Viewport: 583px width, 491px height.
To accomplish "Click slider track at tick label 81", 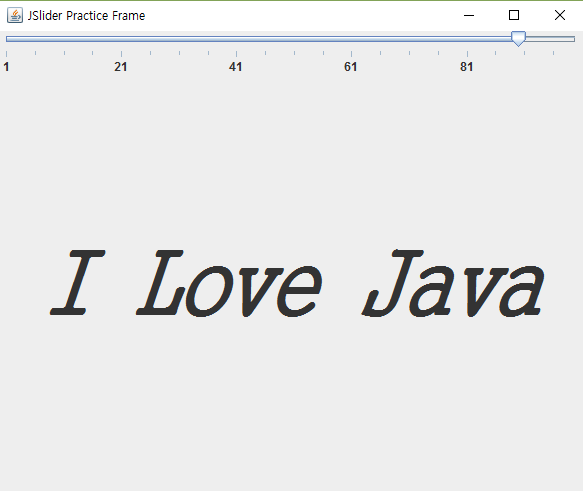I will [x=467, y=39].
